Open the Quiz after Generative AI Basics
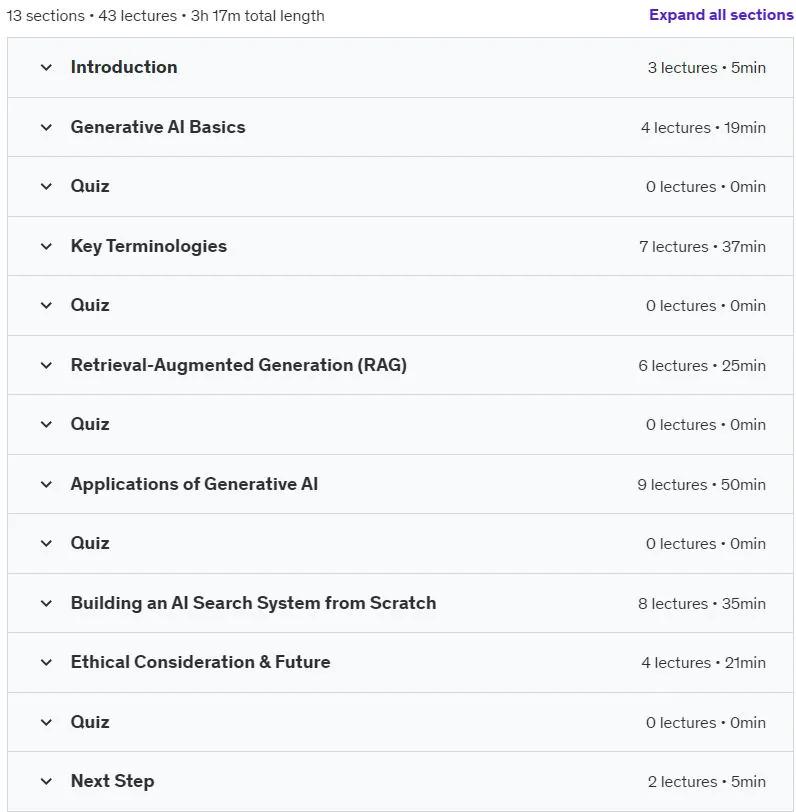The height and width of the screenshot is (812, 796). [90, 186]
